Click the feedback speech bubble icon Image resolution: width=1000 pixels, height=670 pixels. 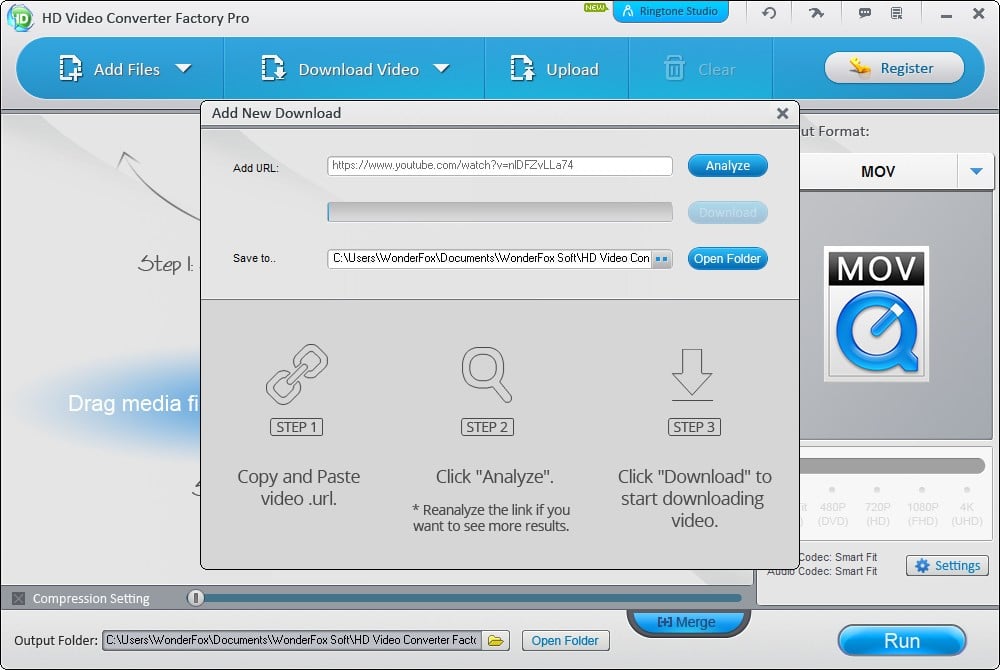point(864,13)
